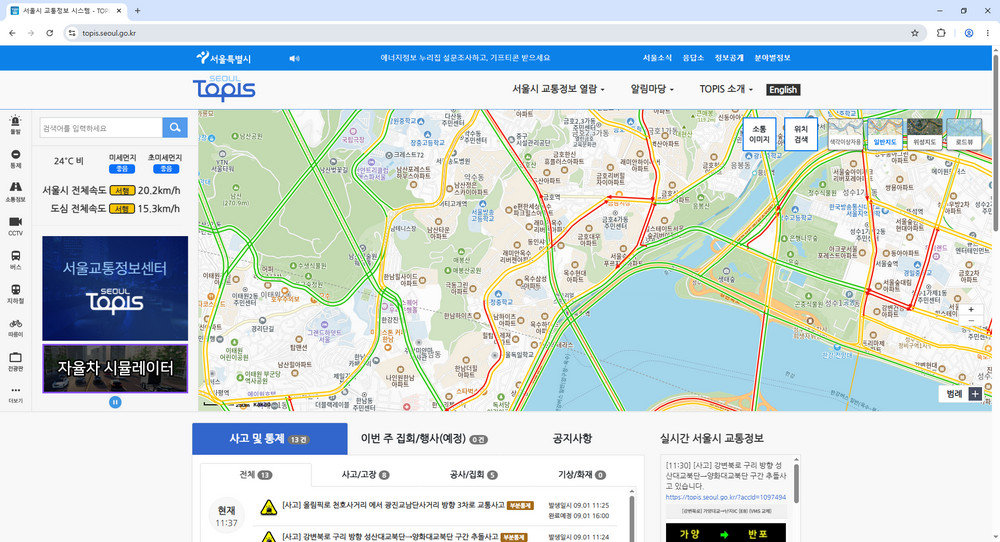Expand the 범례 legend plus button
The height and width of the screenshot is (542, 1000).
[975, 394]
